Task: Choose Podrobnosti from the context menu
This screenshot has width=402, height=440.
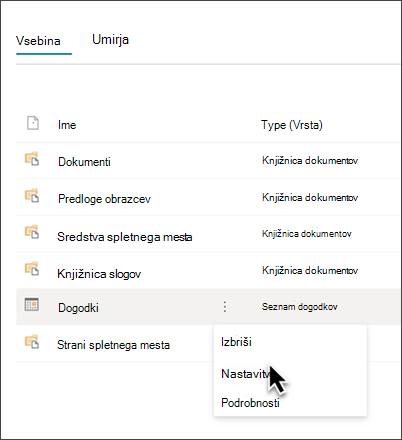Action: coord(250,403)
